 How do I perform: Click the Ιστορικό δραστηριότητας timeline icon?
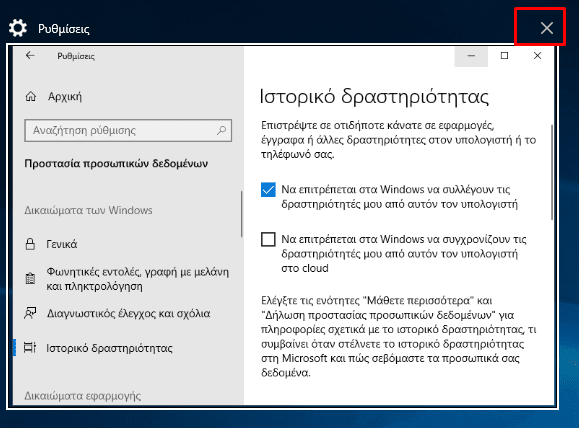[x=30, y=348]
